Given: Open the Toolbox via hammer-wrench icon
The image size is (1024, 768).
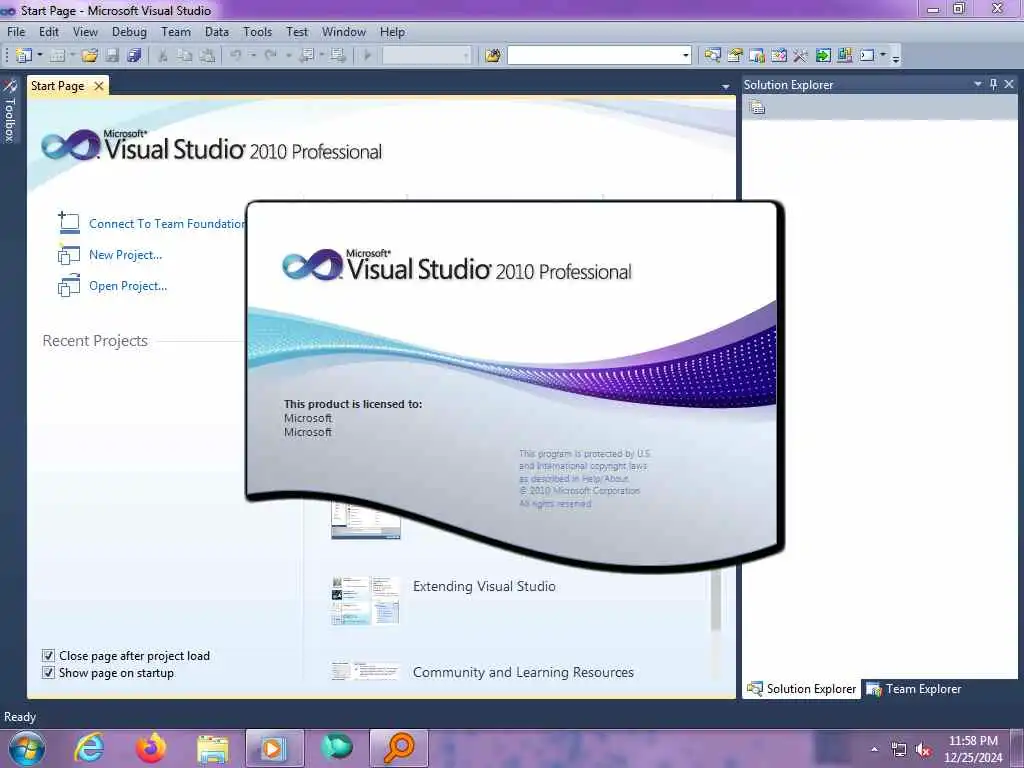Looking at the screenshot, I should pyautogui.click(x=800, y=56).
